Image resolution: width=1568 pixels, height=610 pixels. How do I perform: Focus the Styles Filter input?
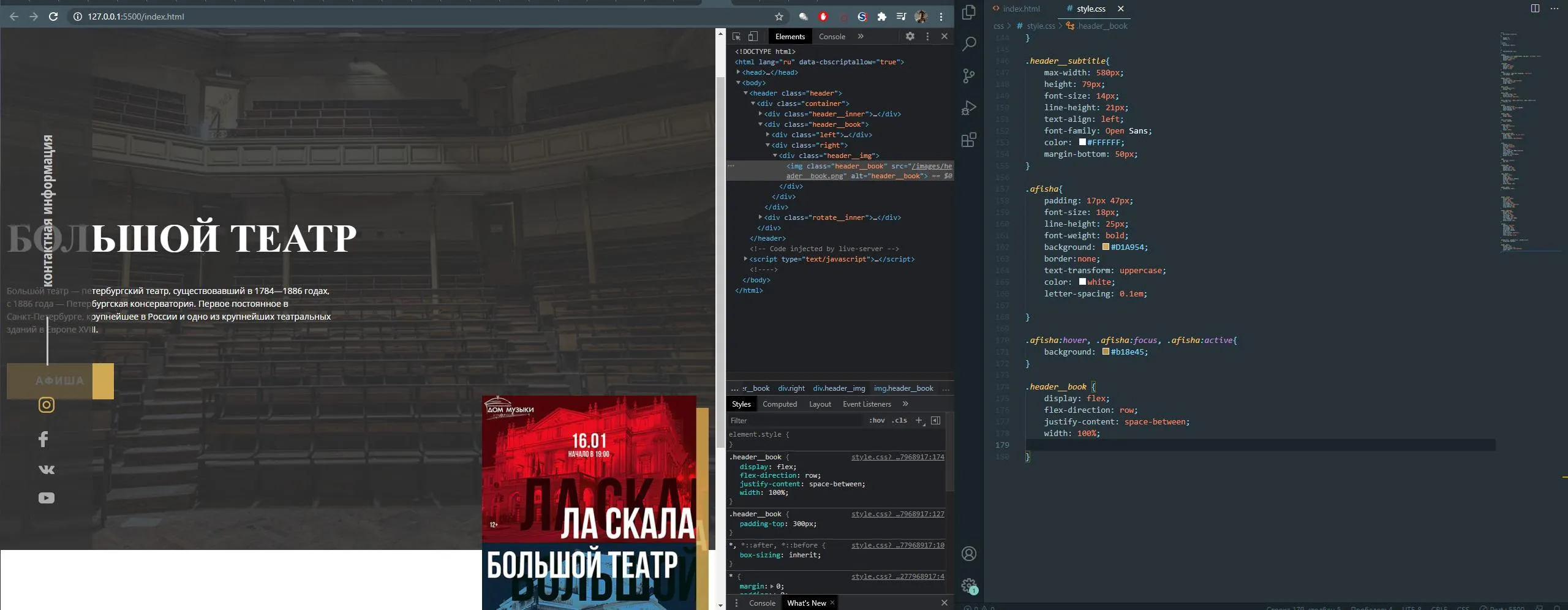click(795, 420)
